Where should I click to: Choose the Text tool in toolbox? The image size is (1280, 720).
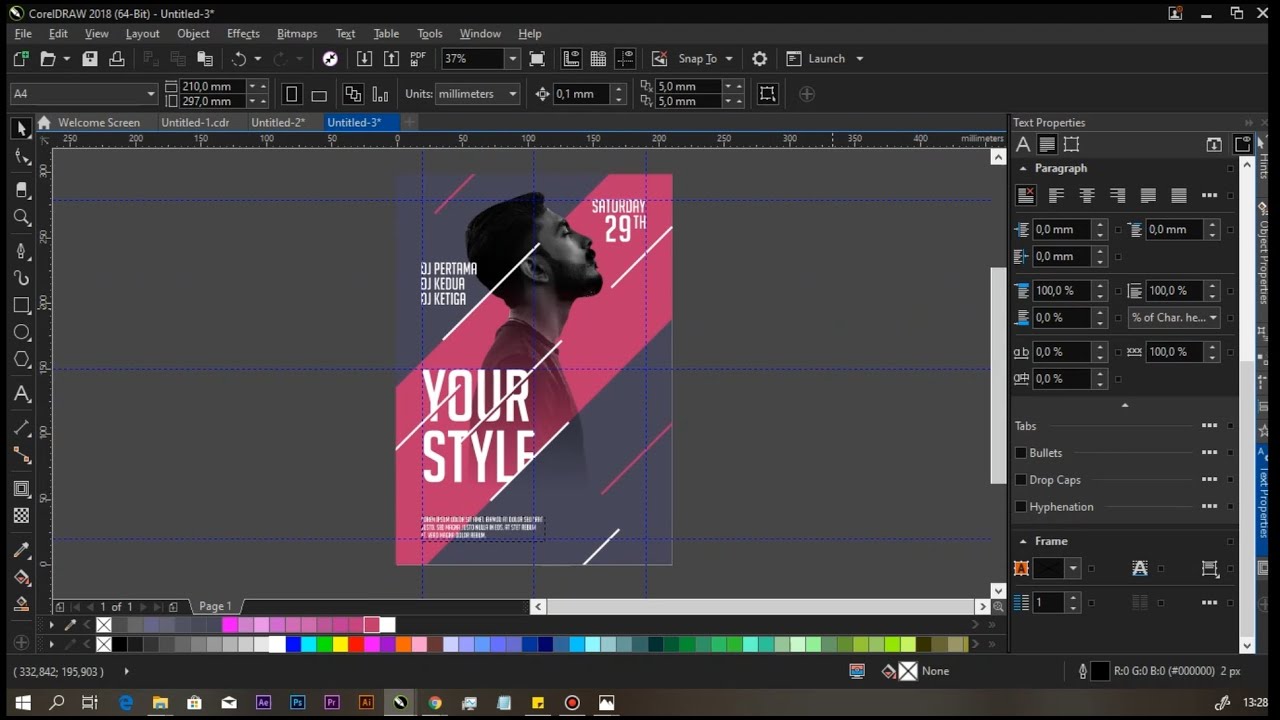22,394
